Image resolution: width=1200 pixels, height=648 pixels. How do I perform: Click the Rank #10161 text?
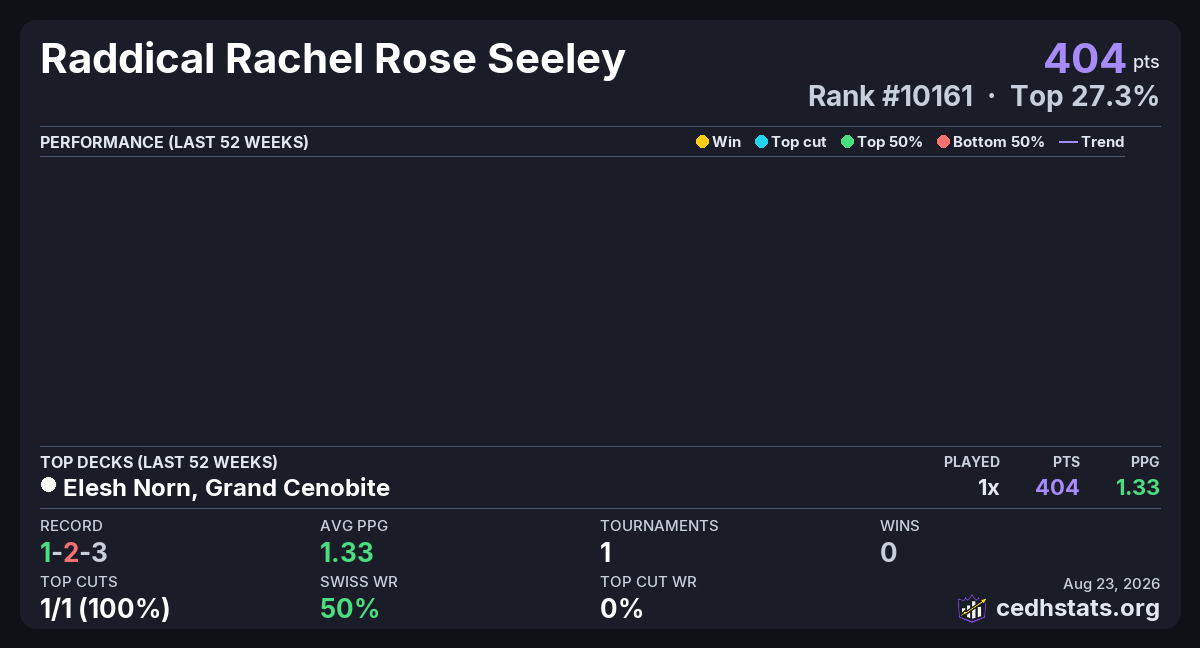coord(890,96)
